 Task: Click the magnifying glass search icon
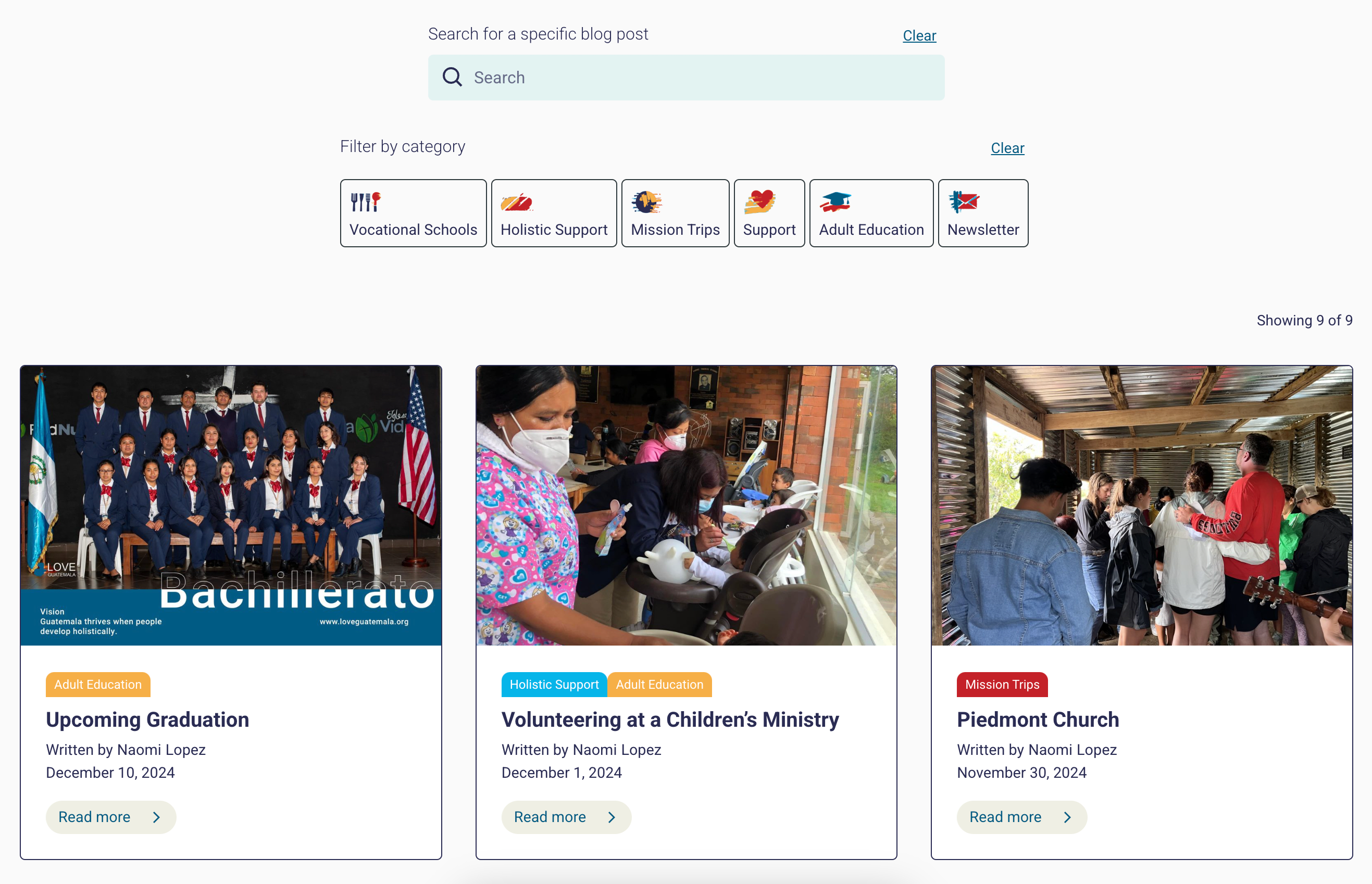coord(452,77)
